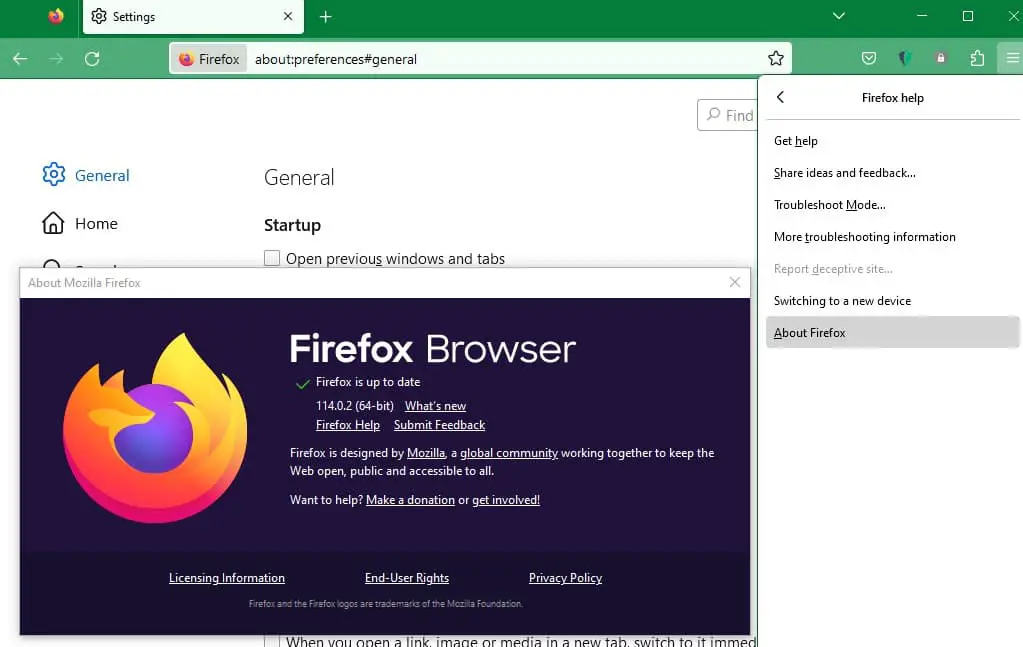Select Get help menu item
The height and width of the screenshot is (647, 1023).
[892, 141]
